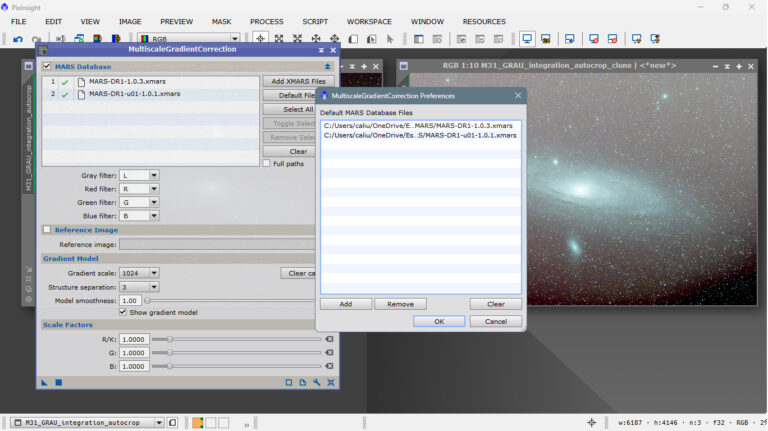Open the IMAGE menu
The width and height of the screenshot is (768, 431).
pos(130,22)
